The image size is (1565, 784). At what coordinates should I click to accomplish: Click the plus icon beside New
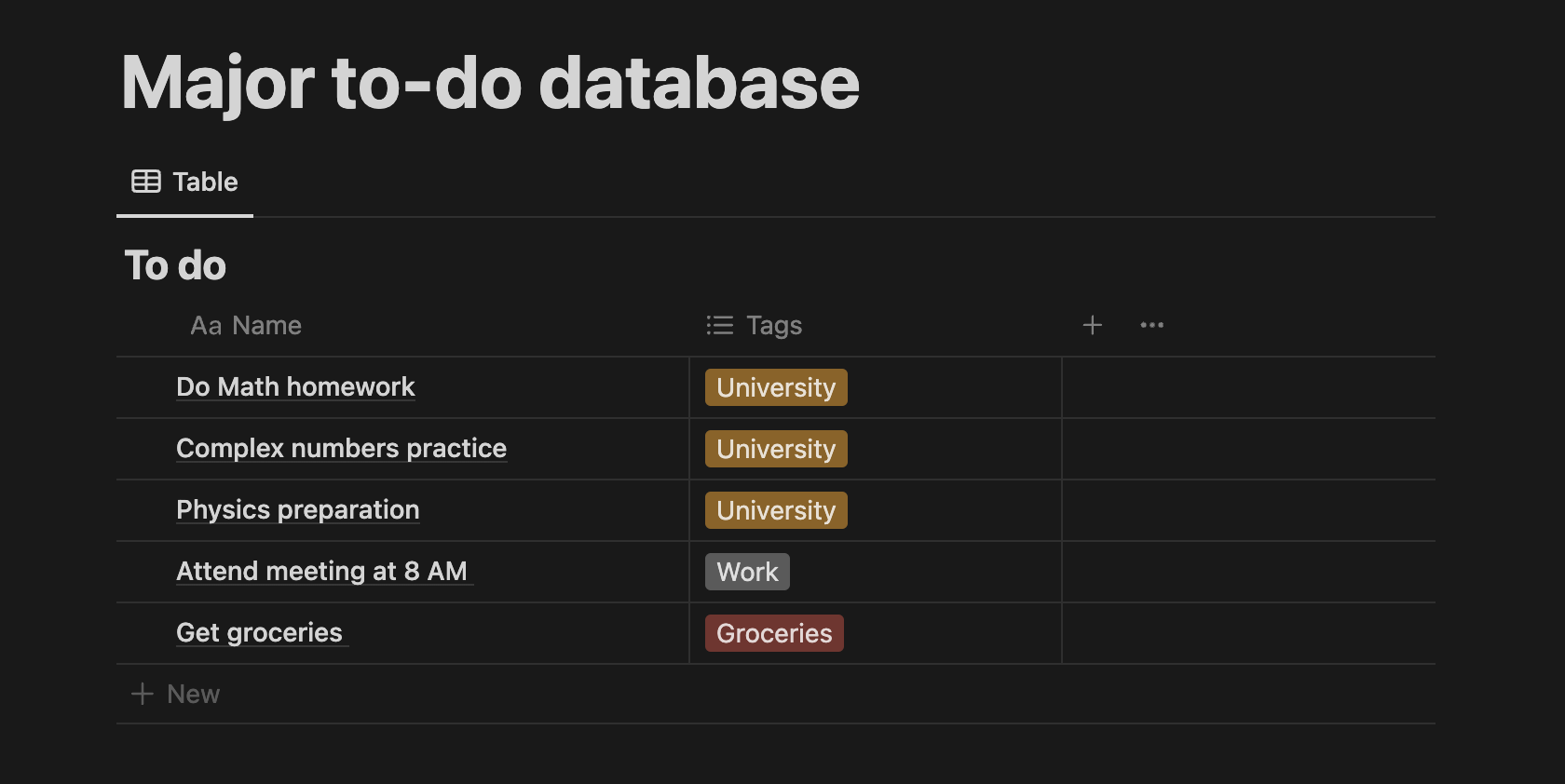(142, 694)
